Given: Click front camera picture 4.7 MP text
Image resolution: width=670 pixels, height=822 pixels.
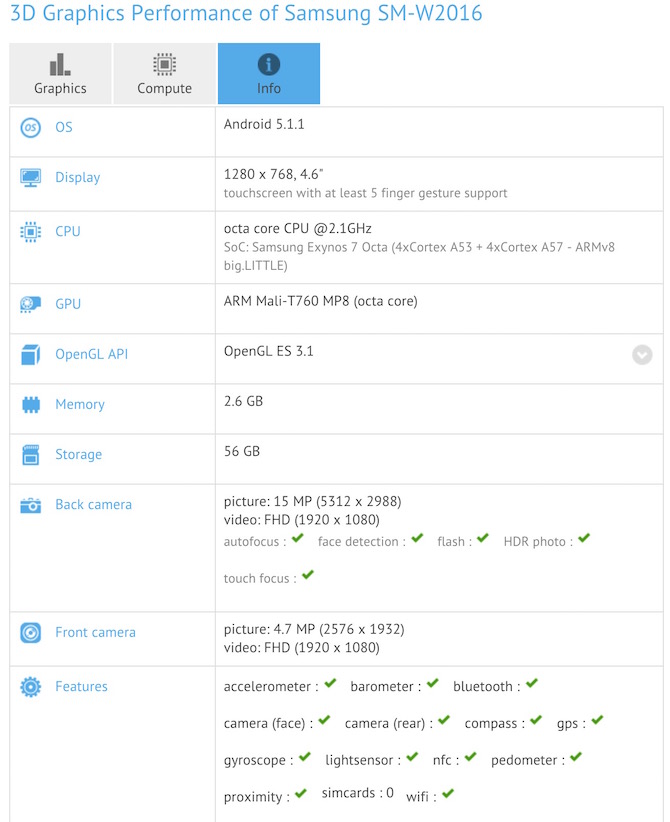Looking at the screenshot, I should (314, 630).
